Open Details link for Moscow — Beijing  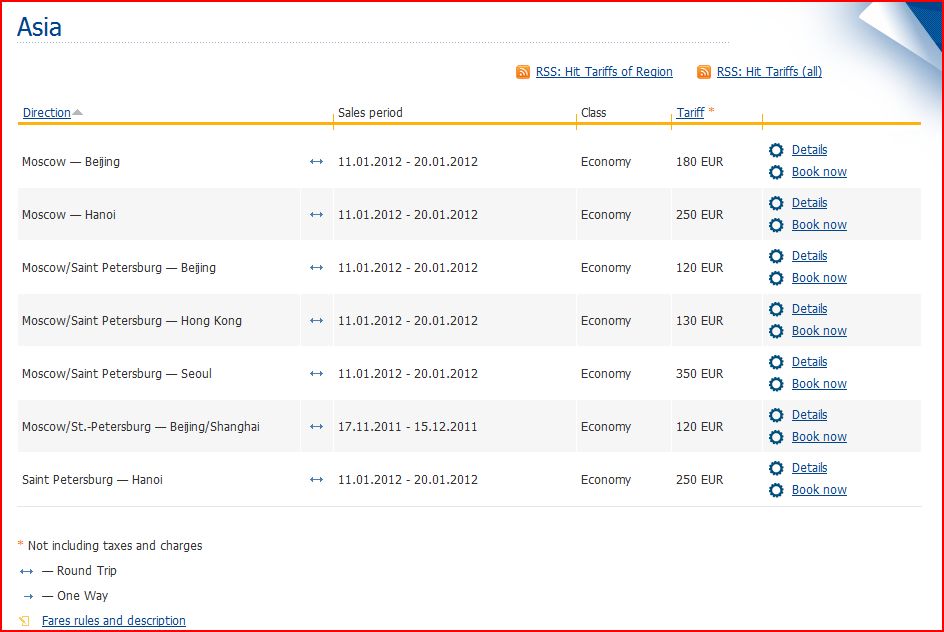pyautogui.click(x=809, y=150)
